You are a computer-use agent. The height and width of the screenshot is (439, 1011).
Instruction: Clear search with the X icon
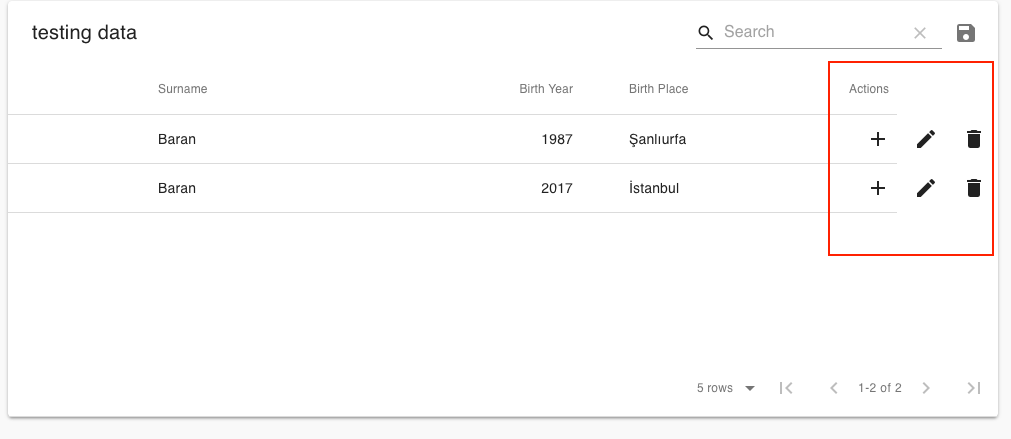(920, 33)
